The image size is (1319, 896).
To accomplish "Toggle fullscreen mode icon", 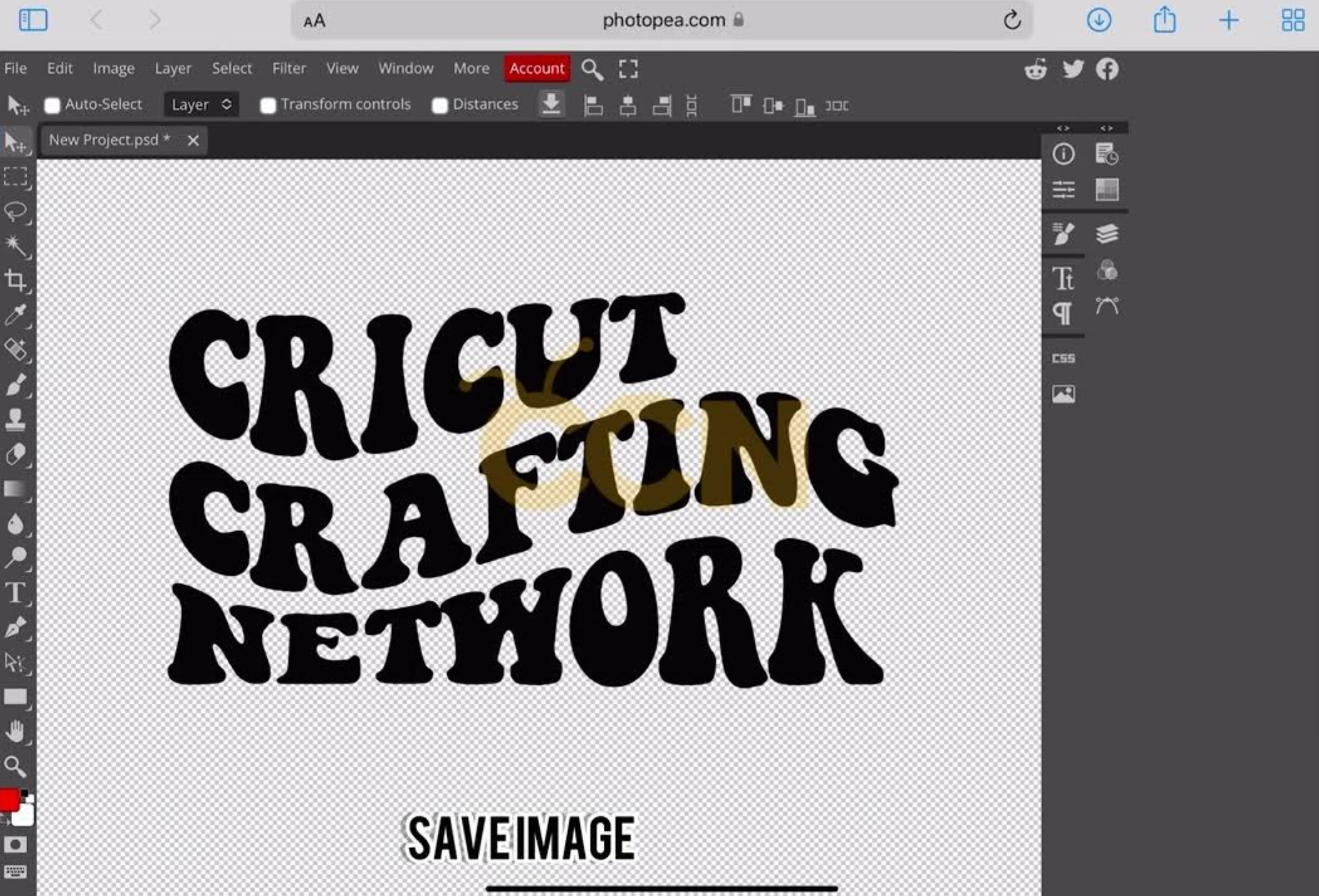I will (628, 69).
